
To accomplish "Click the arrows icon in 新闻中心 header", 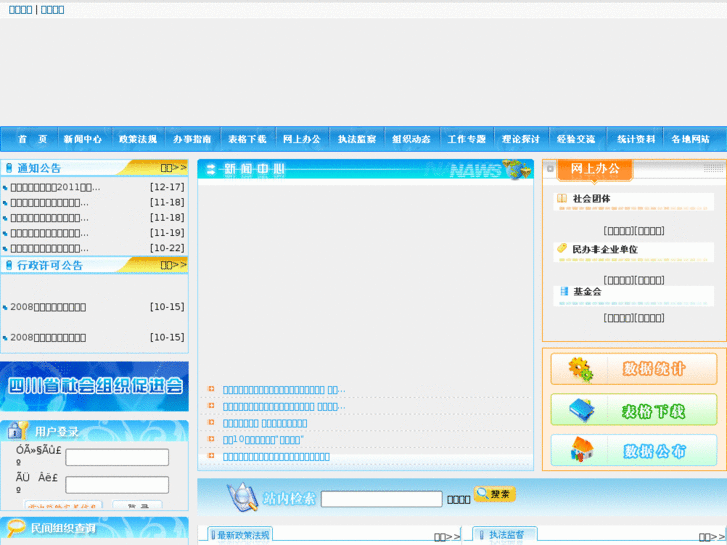I will tap(211, 169).
